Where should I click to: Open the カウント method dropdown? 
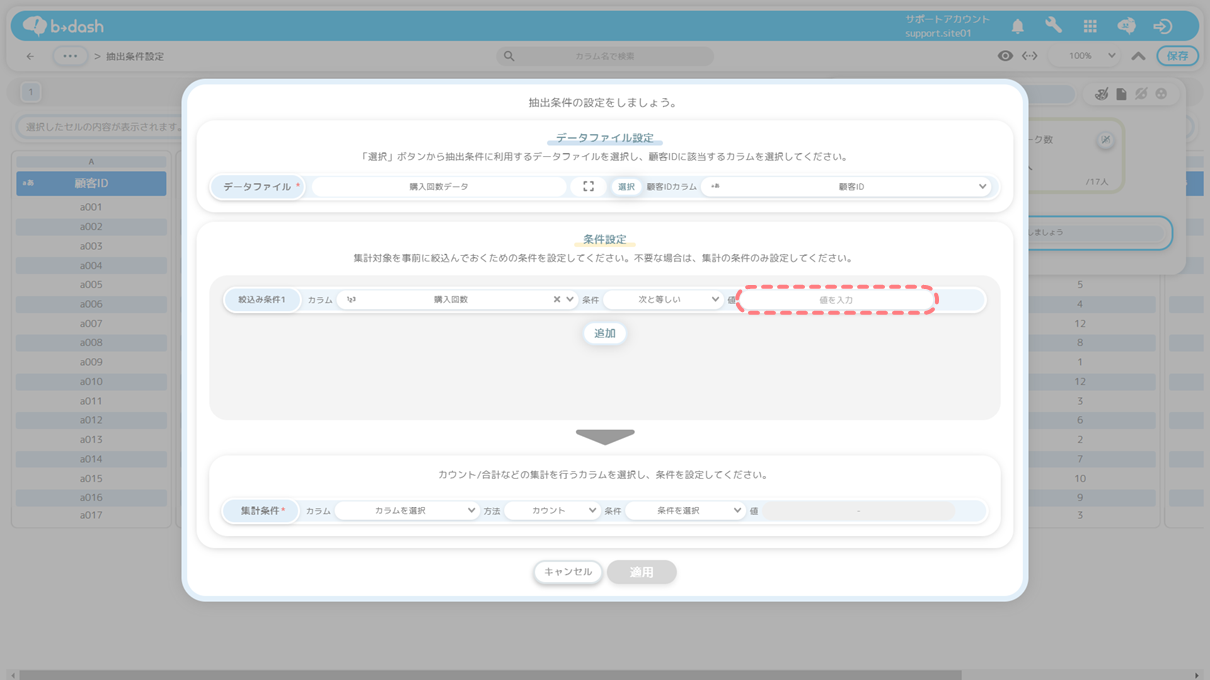coord(552,511)
